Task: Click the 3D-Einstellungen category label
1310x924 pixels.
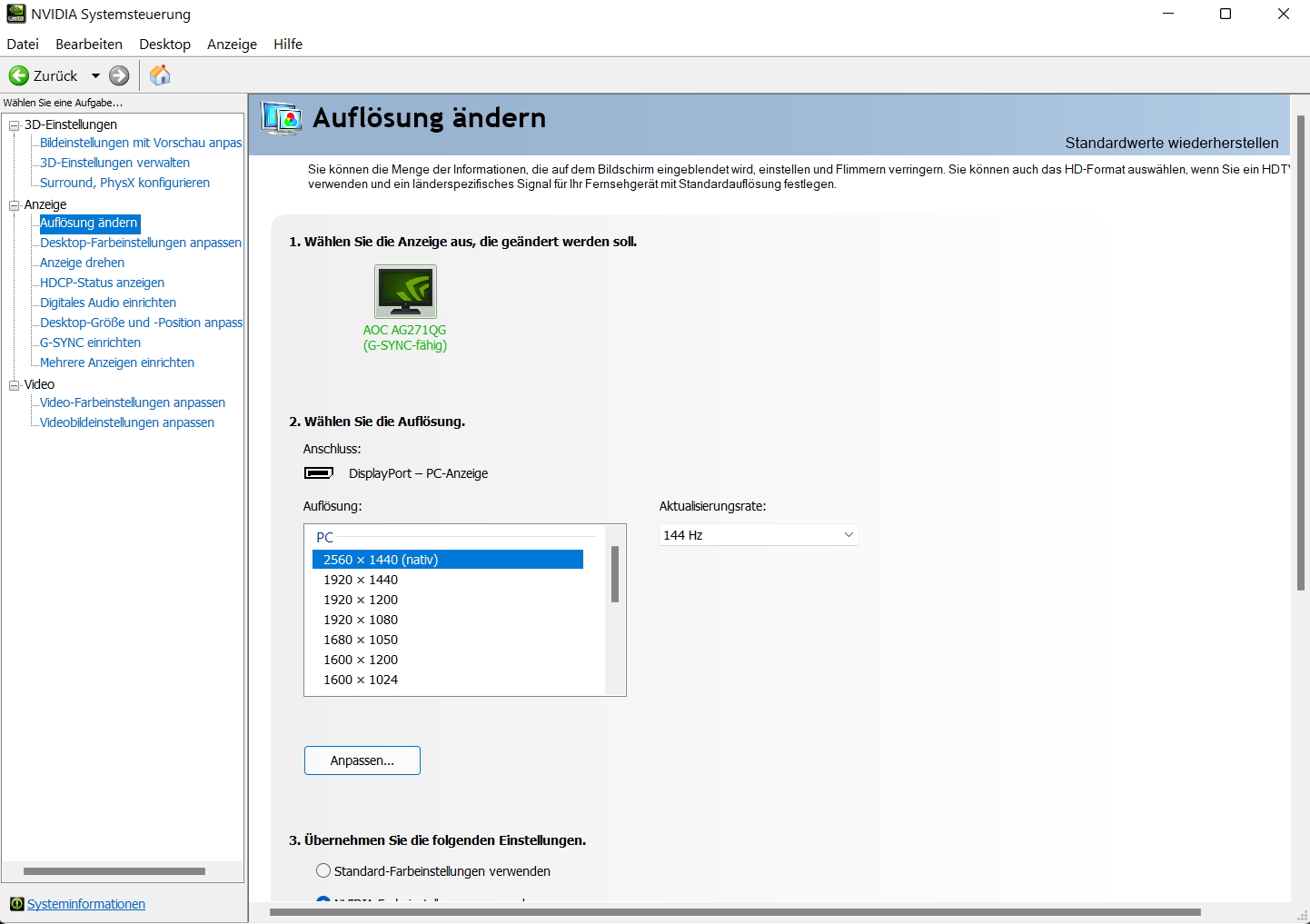Action: (71, 124)
